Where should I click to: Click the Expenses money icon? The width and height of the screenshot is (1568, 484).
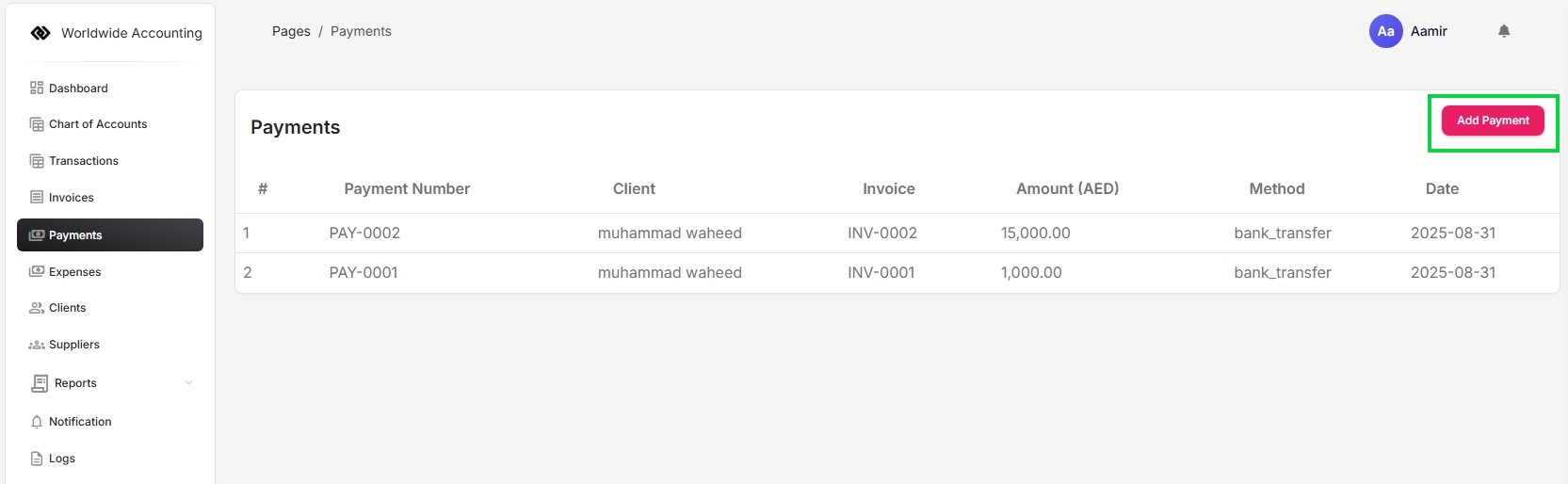point(37,271)
